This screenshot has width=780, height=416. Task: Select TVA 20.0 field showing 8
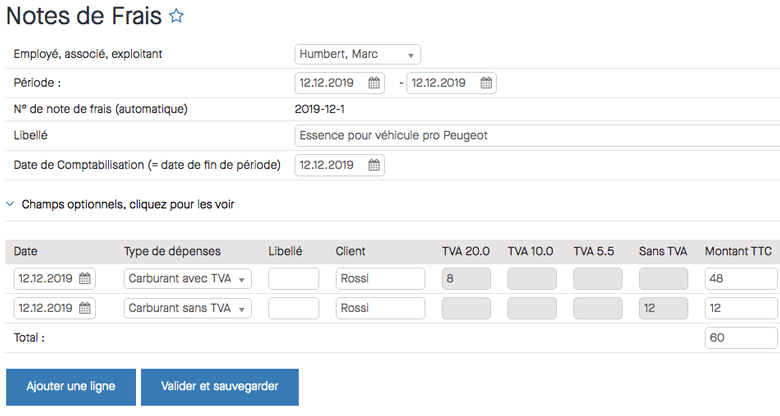(x=467, y=279)
